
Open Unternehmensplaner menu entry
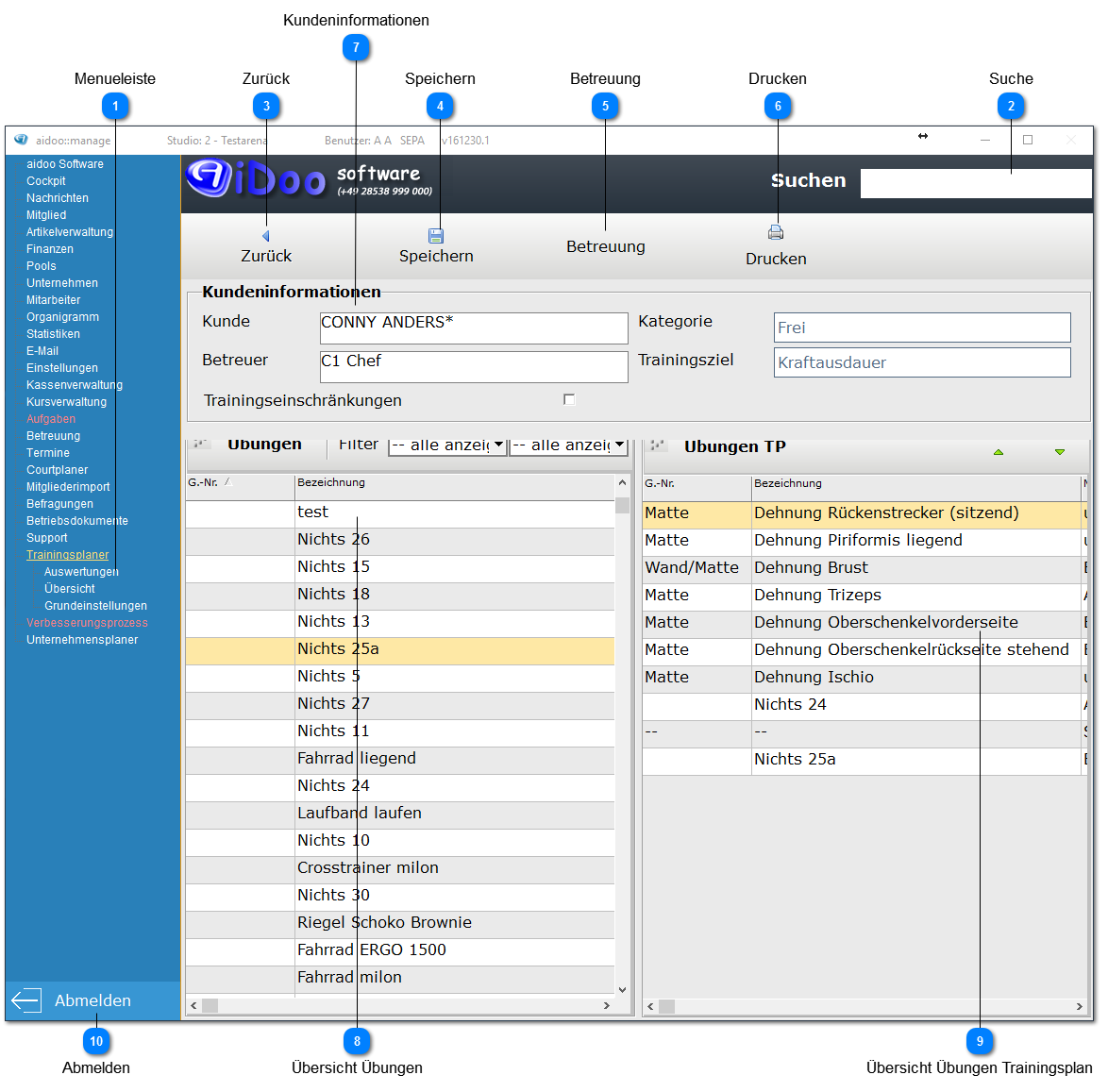pyautogui.click(x=82, y=640)
